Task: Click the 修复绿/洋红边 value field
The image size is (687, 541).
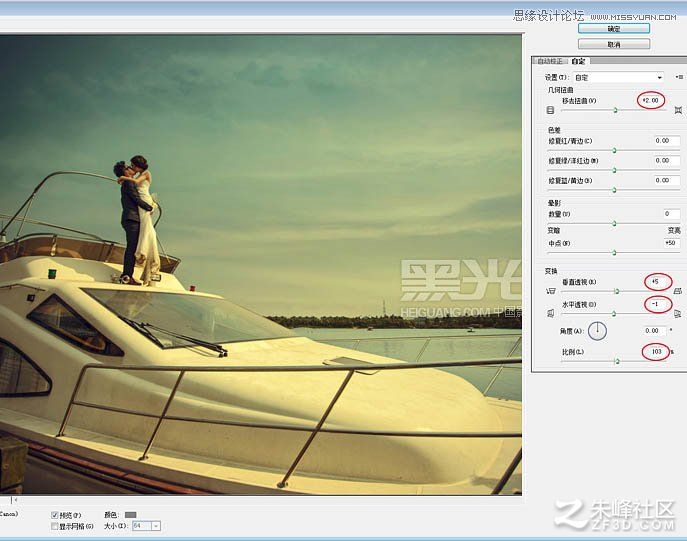Action: click(x=667, y=160)
